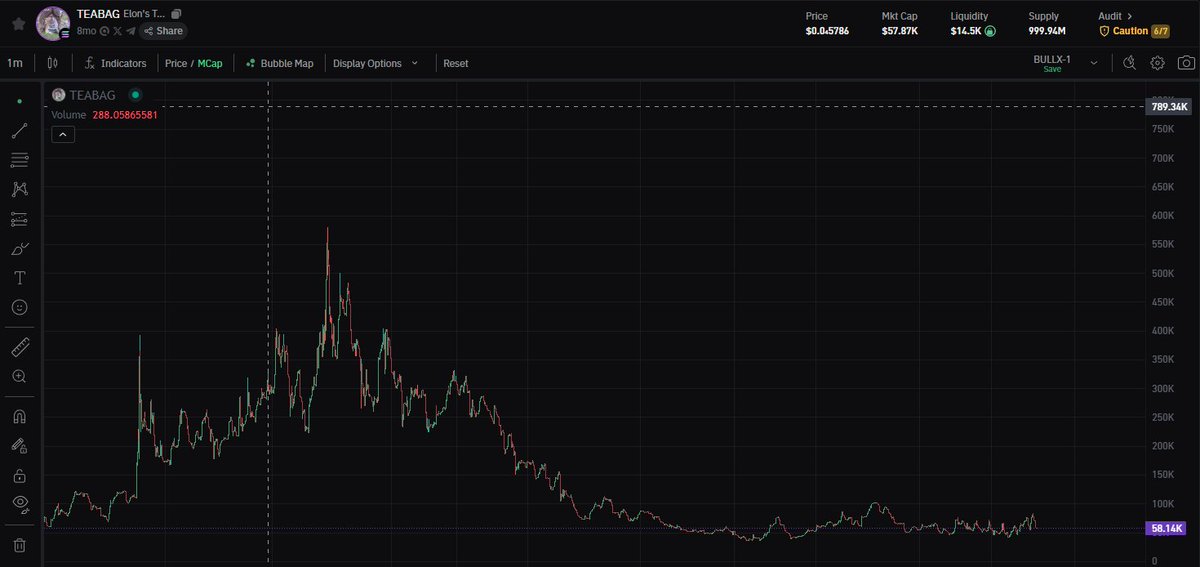This screenshot has width=1200, height=567.
Task: Open the Telegram link icon
Action: point(130,31)
